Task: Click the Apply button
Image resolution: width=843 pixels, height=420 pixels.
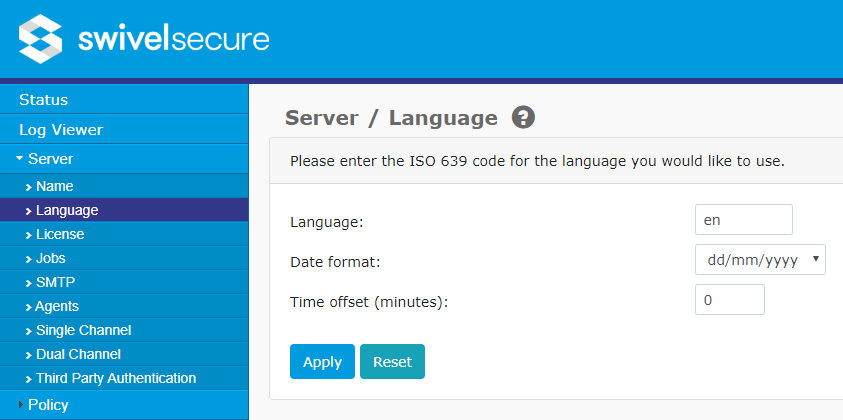Action: [x=323, y=361]
